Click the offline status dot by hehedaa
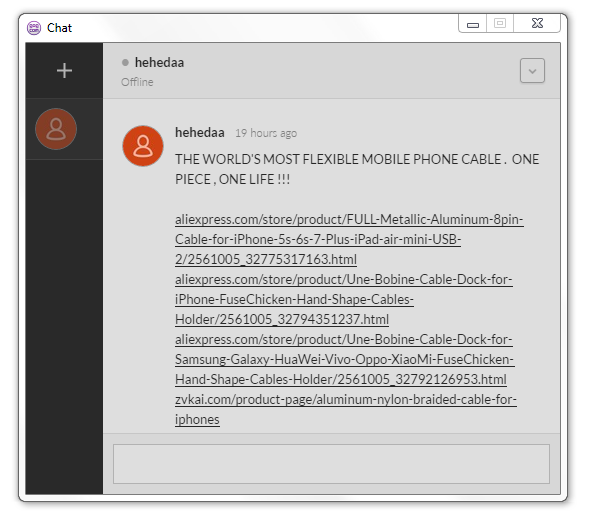Image resolution: width=590 pixels, height=521 pixels. click(x=125, y=62)
